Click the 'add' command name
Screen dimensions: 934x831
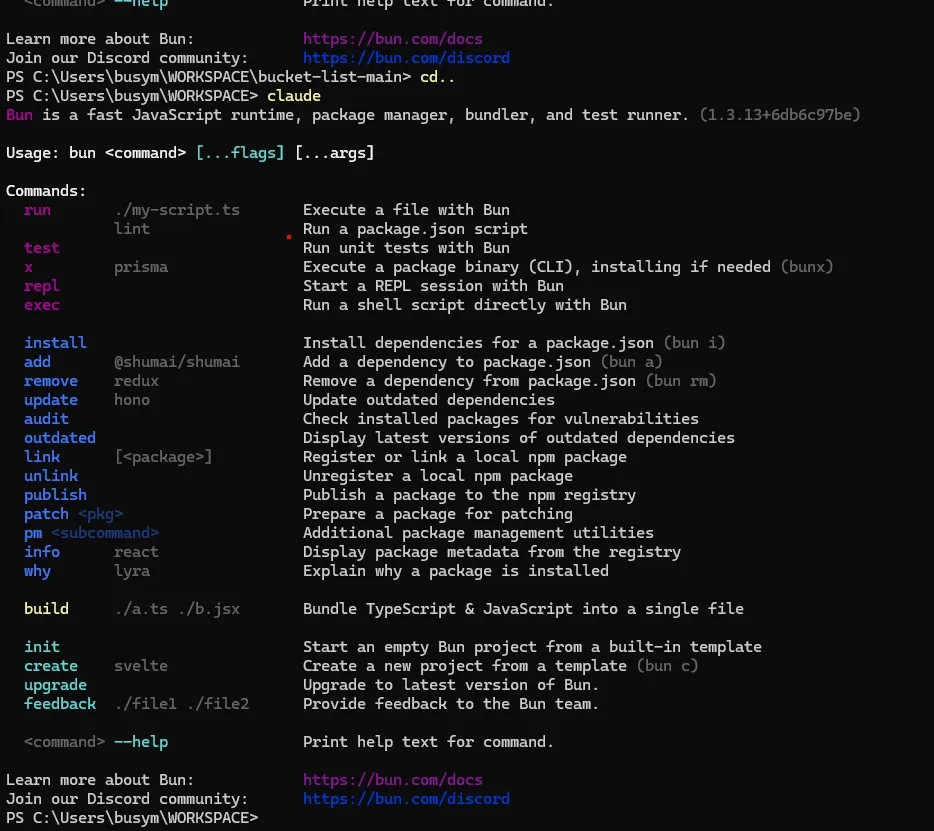click(38, 362)
